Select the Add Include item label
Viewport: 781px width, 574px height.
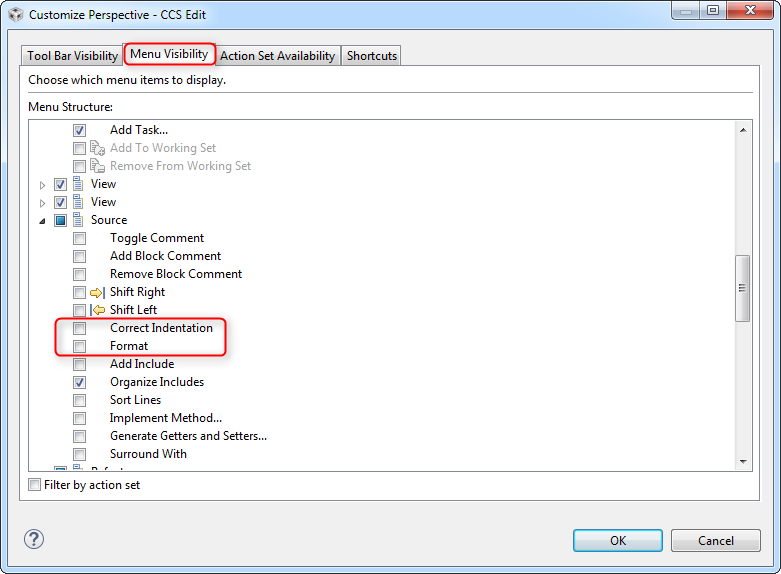coord(142,364)
